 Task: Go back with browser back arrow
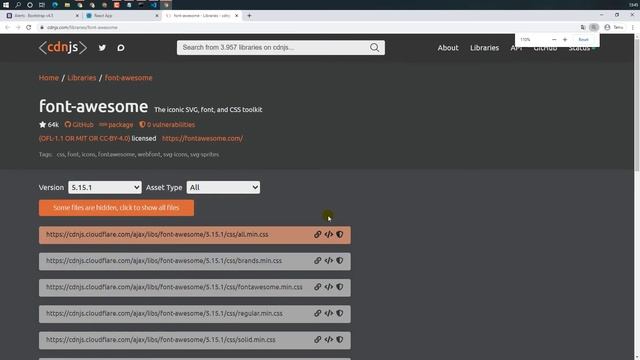pyautogui.click(x=7, y=27)
